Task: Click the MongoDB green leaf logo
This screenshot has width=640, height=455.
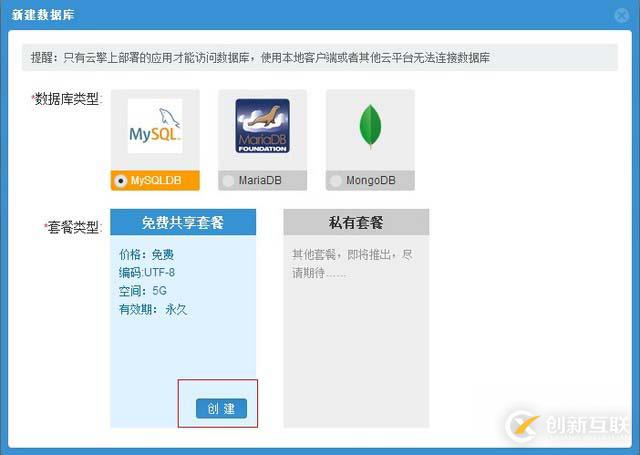Action: [x=370, y=126]
